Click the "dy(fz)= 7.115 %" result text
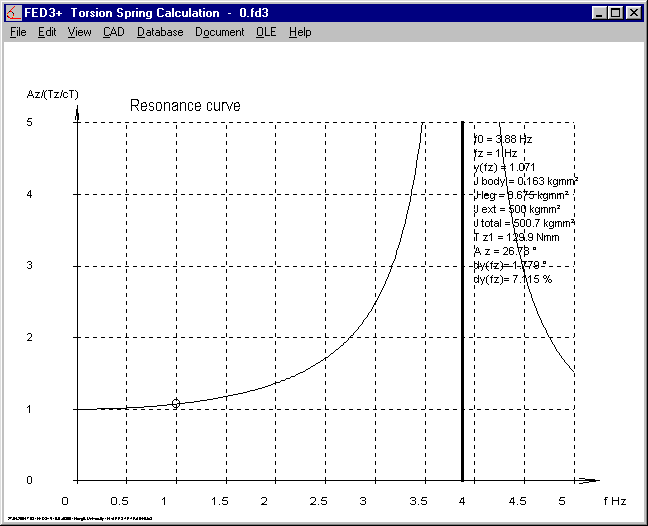The height and width of the screenshot is (526, 648). coord(512,279)
